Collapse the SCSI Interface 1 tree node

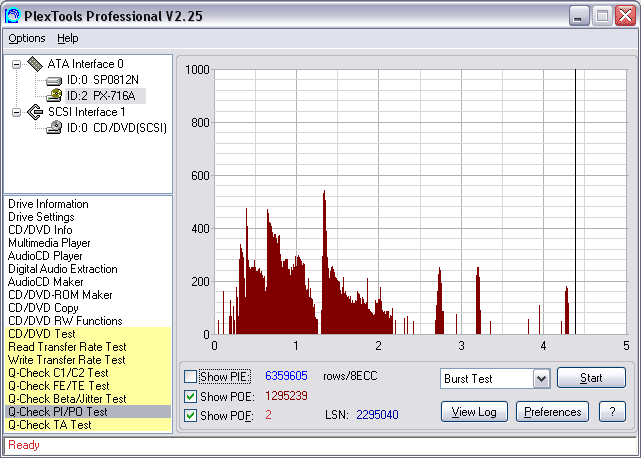point(16,112)
